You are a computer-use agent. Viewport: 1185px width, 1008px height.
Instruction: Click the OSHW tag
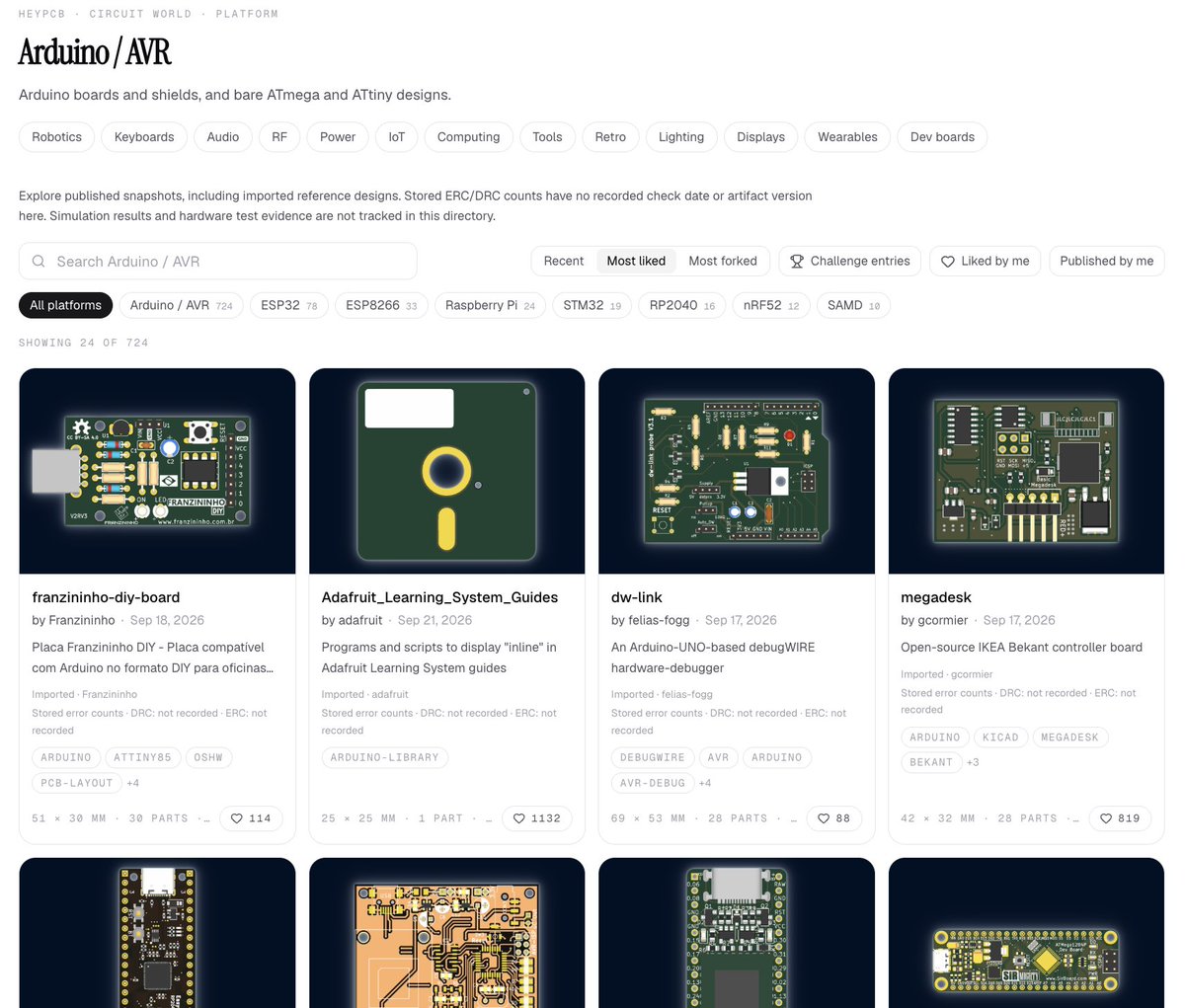coord(208,758)
